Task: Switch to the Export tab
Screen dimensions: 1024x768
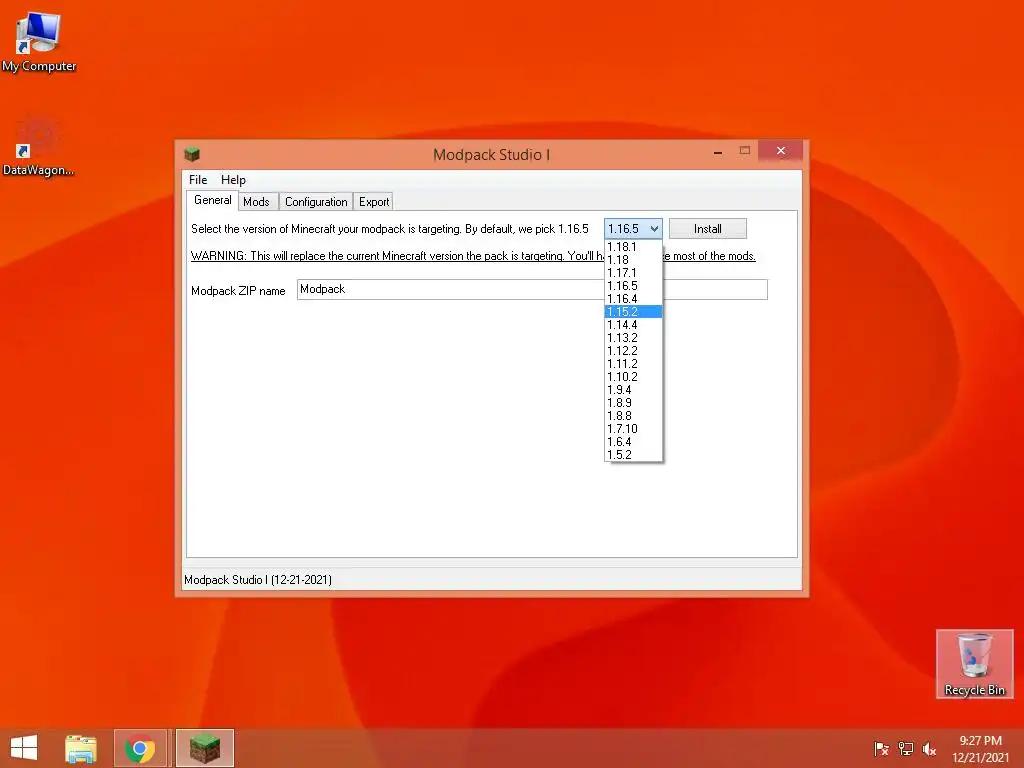Action: coord(374,202)
